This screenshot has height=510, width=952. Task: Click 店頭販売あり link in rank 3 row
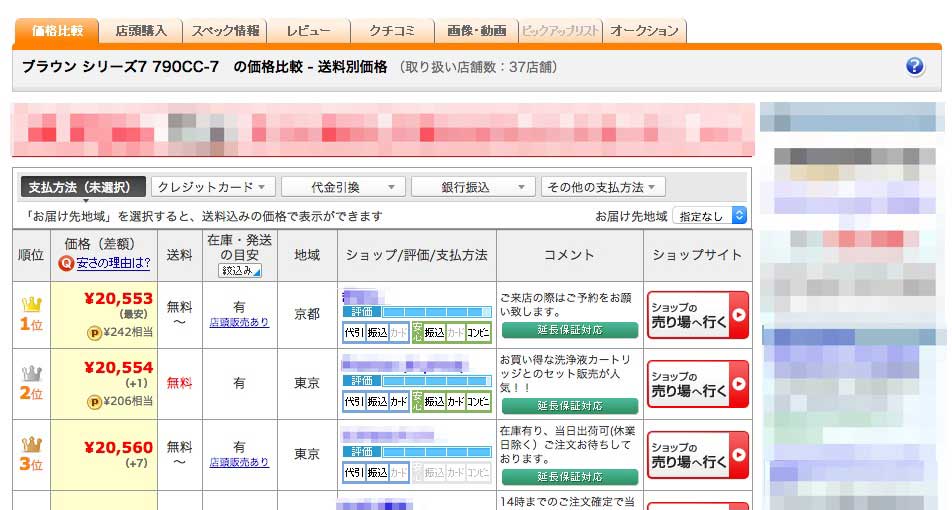pyautogui.click(x=239, y=462)
